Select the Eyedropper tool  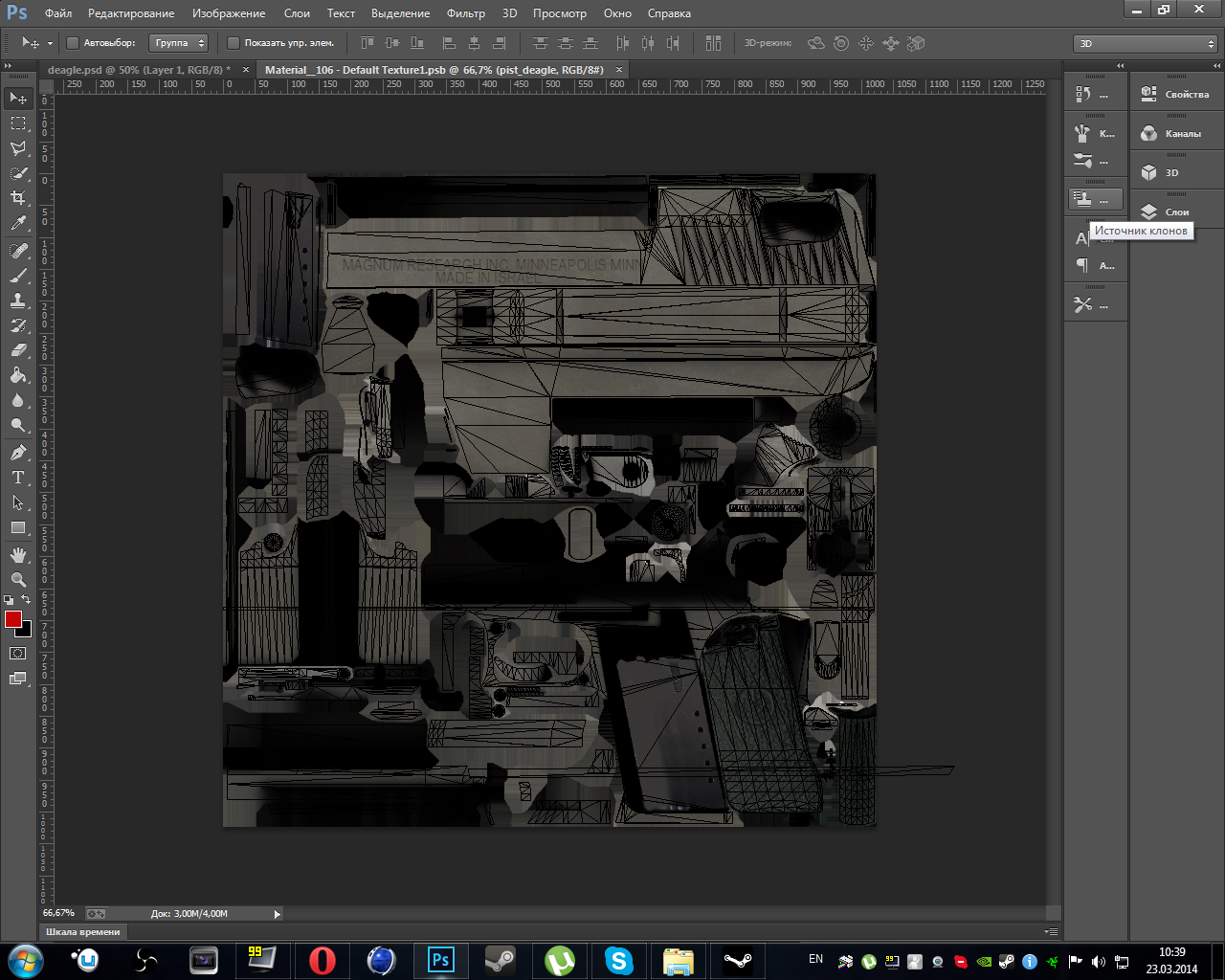tap(18, 223)
